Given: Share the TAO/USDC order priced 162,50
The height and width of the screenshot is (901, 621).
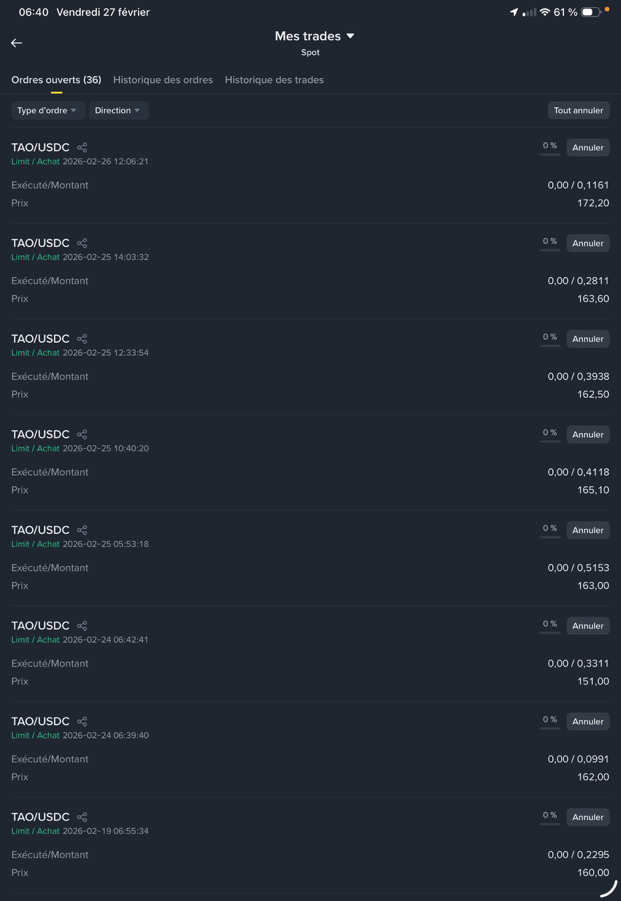Looking at the screenshot, I should click(x=82, y=339).
